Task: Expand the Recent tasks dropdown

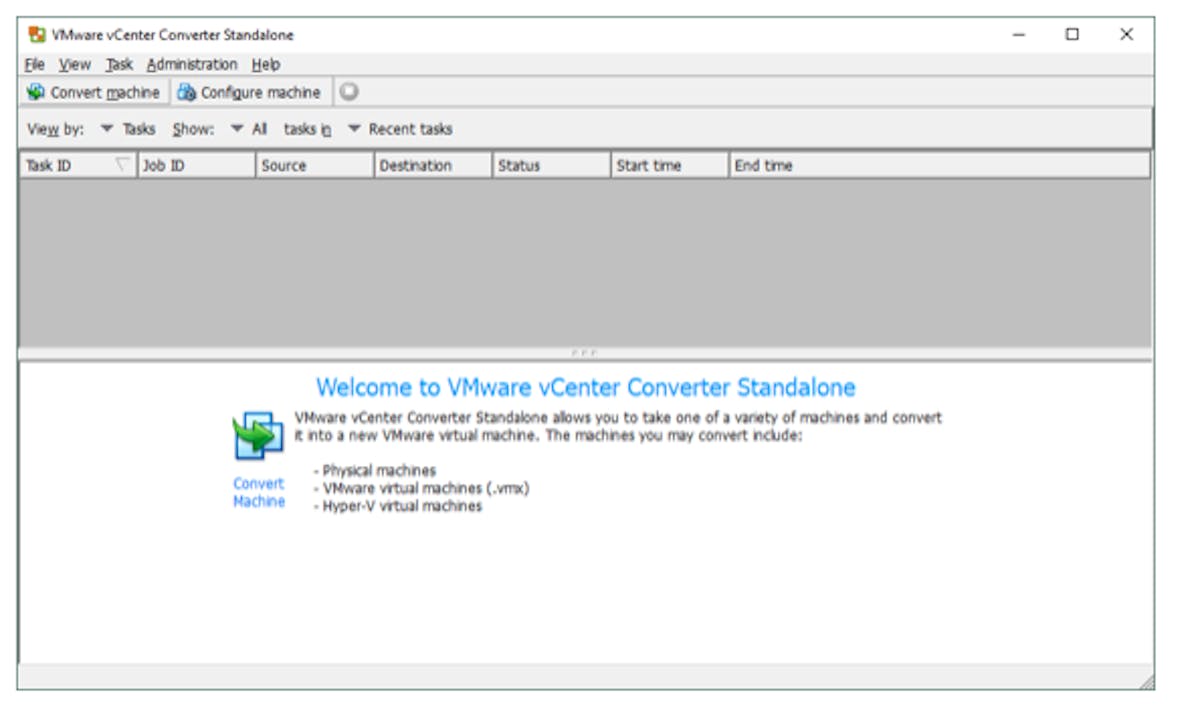Action: (400, 129)
